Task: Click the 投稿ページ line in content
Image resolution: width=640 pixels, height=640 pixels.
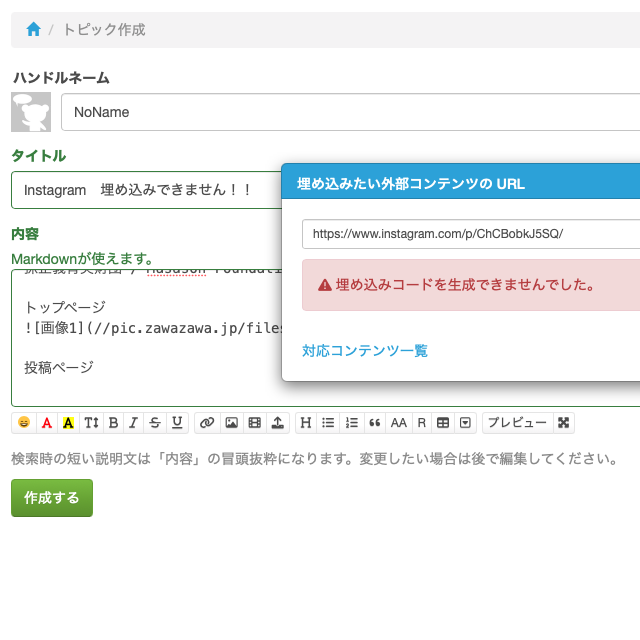Action: point(59,367)
